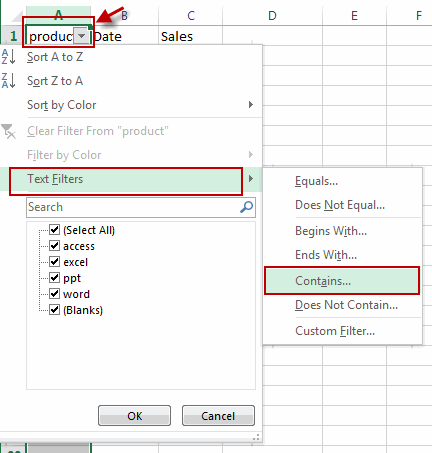
Task: Uncheck the access checkbox
Action: pyautogui.click(x=54, y=245)
